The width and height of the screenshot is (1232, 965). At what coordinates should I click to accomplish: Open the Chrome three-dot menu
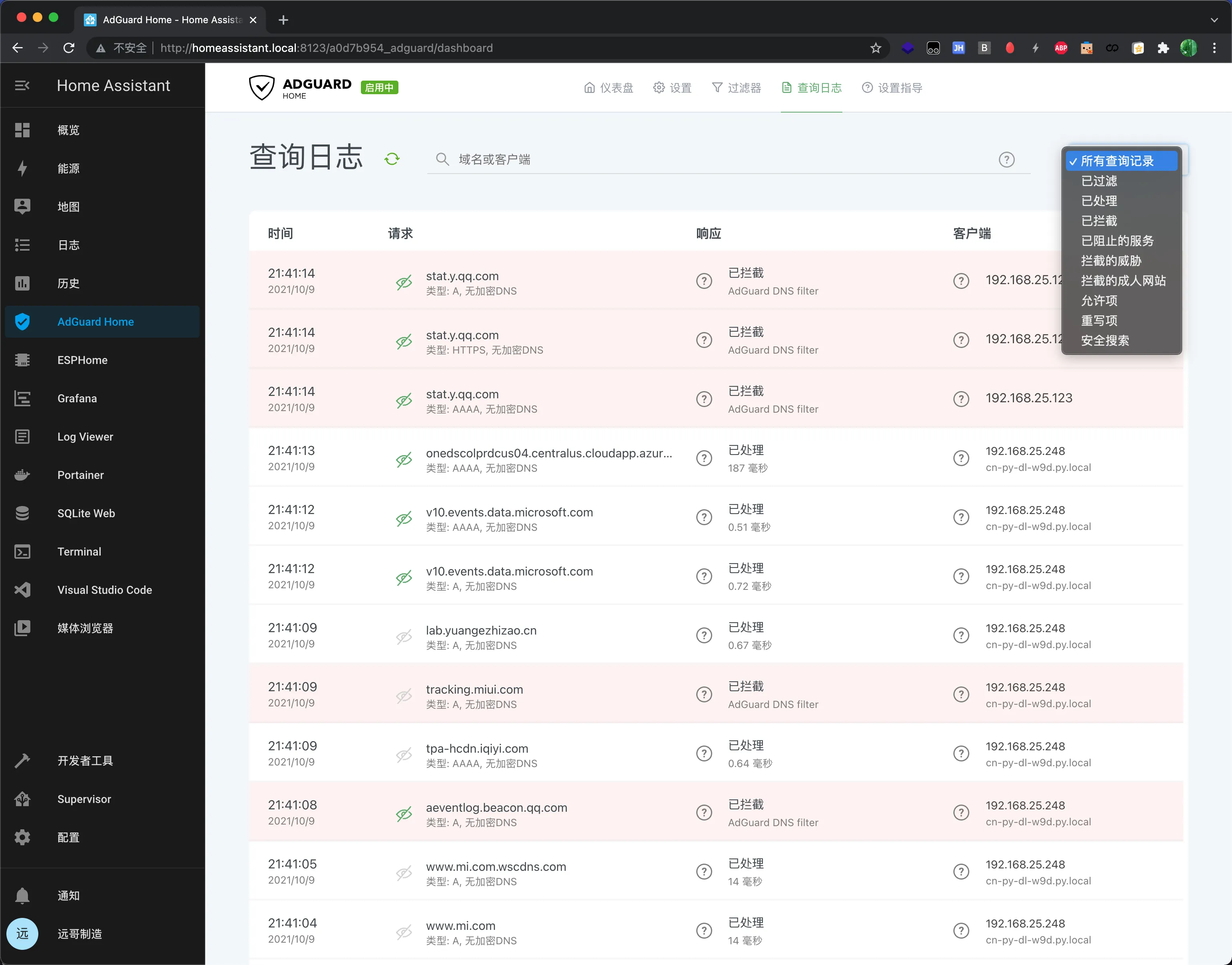[x=1214, y=48]
